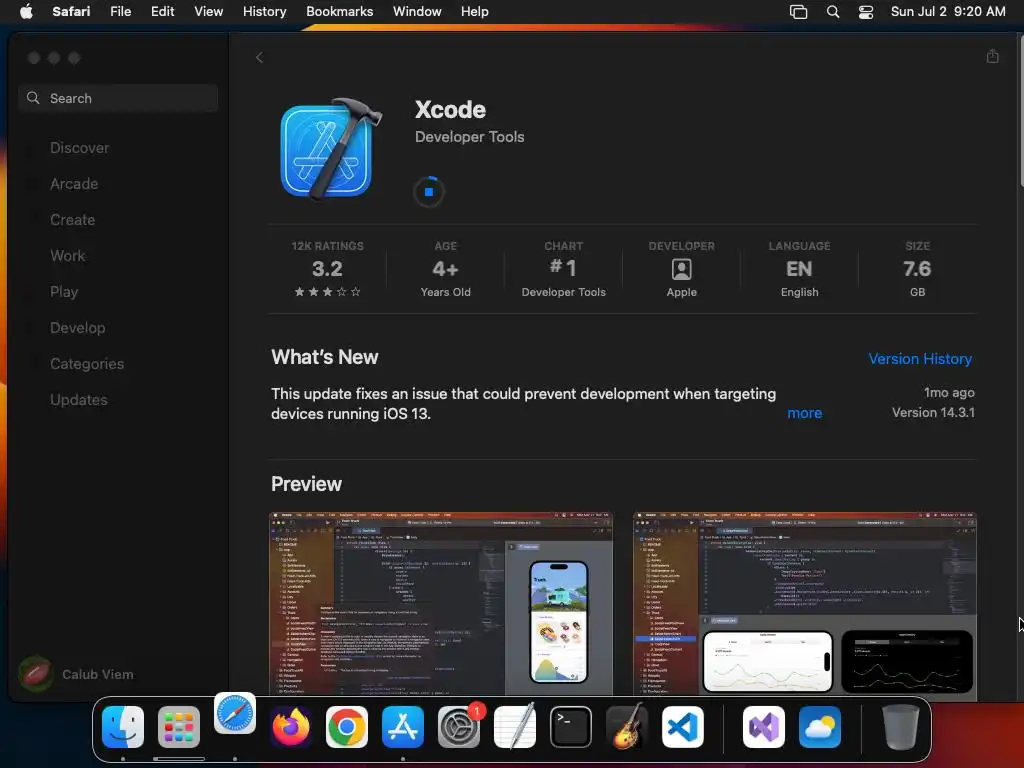The height and width of the screenshot is (768, 1024).
Task: Open the Edit menu
Action: click(163, 11)
